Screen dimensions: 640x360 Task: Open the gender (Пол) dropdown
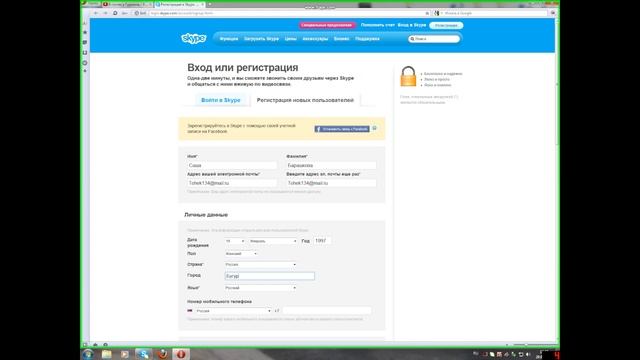[241, 253]
